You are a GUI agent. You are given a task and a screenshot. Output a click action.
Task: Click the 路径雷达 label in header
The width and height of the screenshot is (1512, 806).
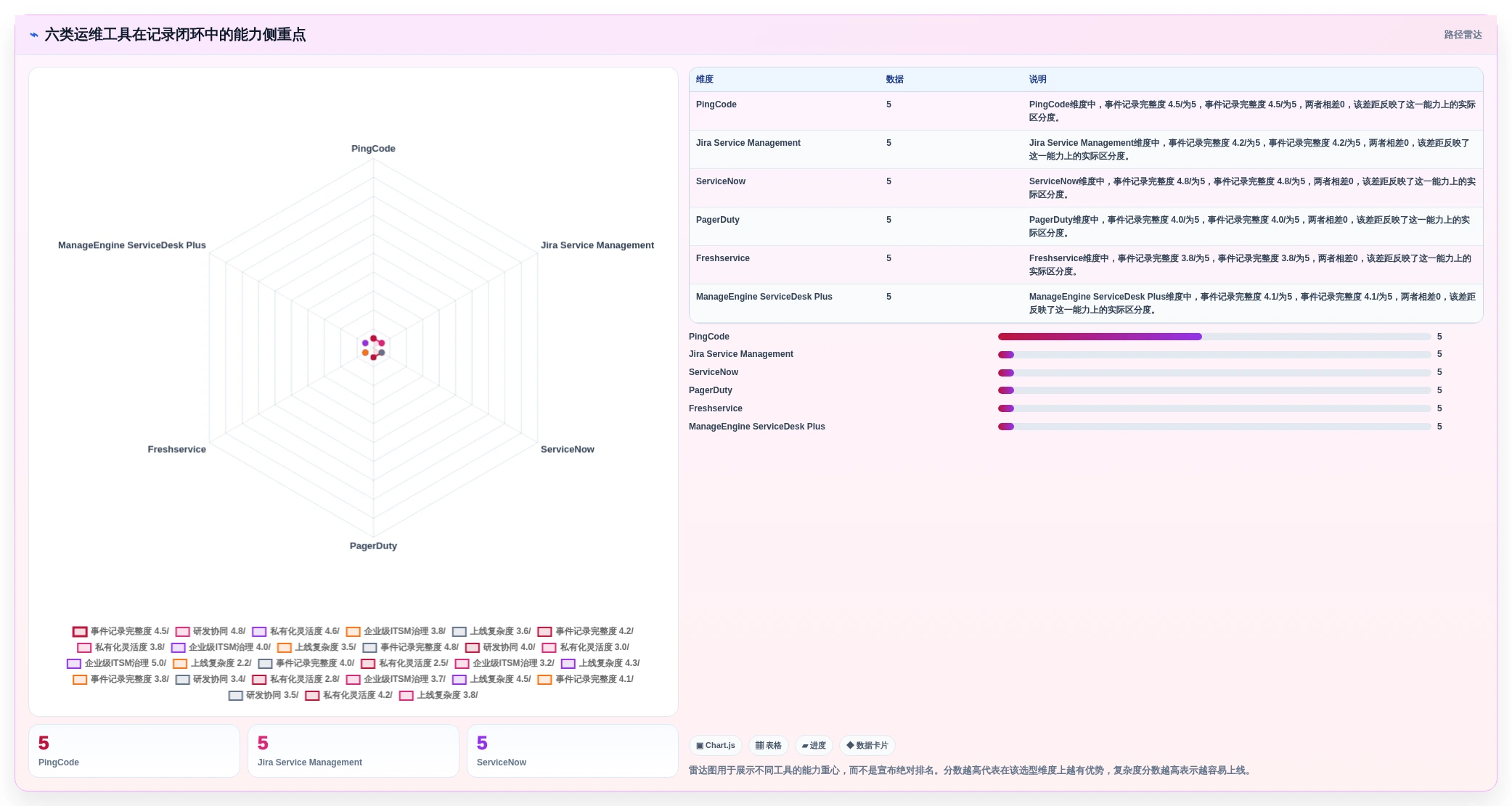click(x=1463, y=35)
